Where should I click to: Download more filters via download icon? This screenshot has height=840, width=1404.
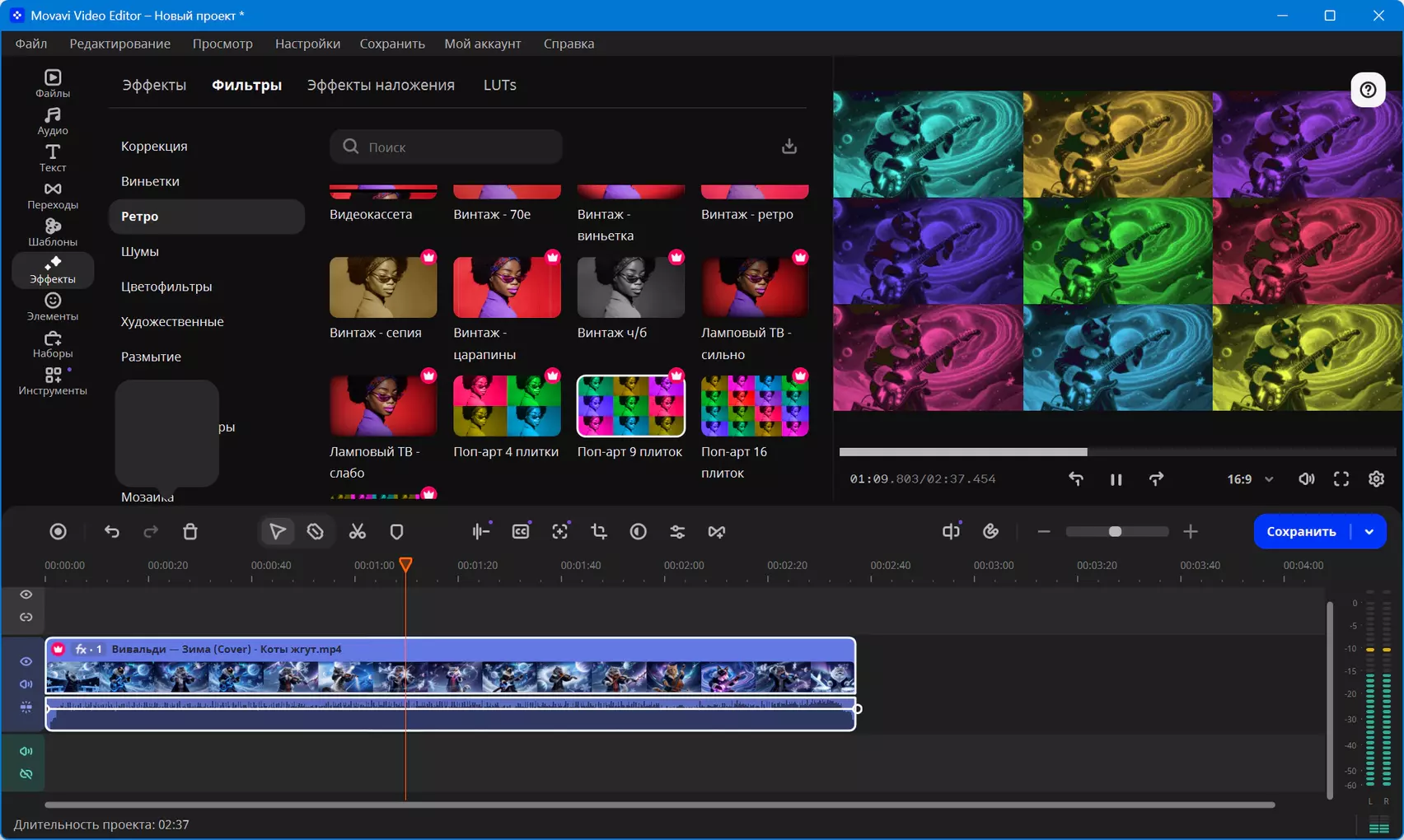[789, 147]
